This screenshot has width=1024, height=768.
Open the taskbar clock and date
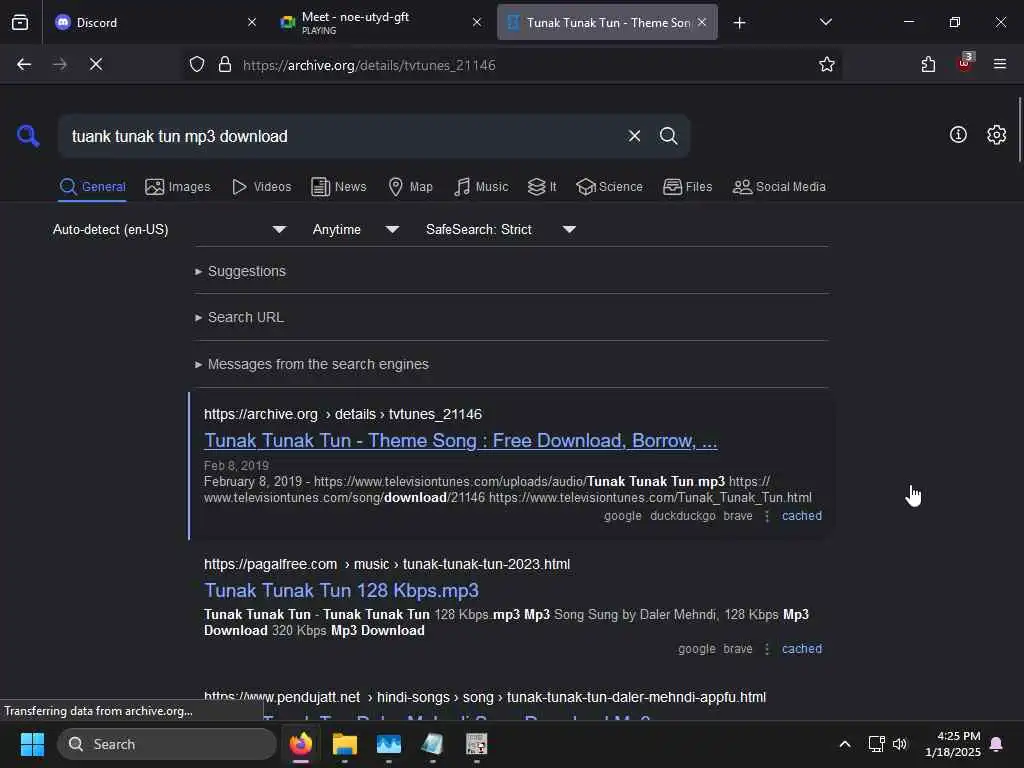(x=953, y=744)
